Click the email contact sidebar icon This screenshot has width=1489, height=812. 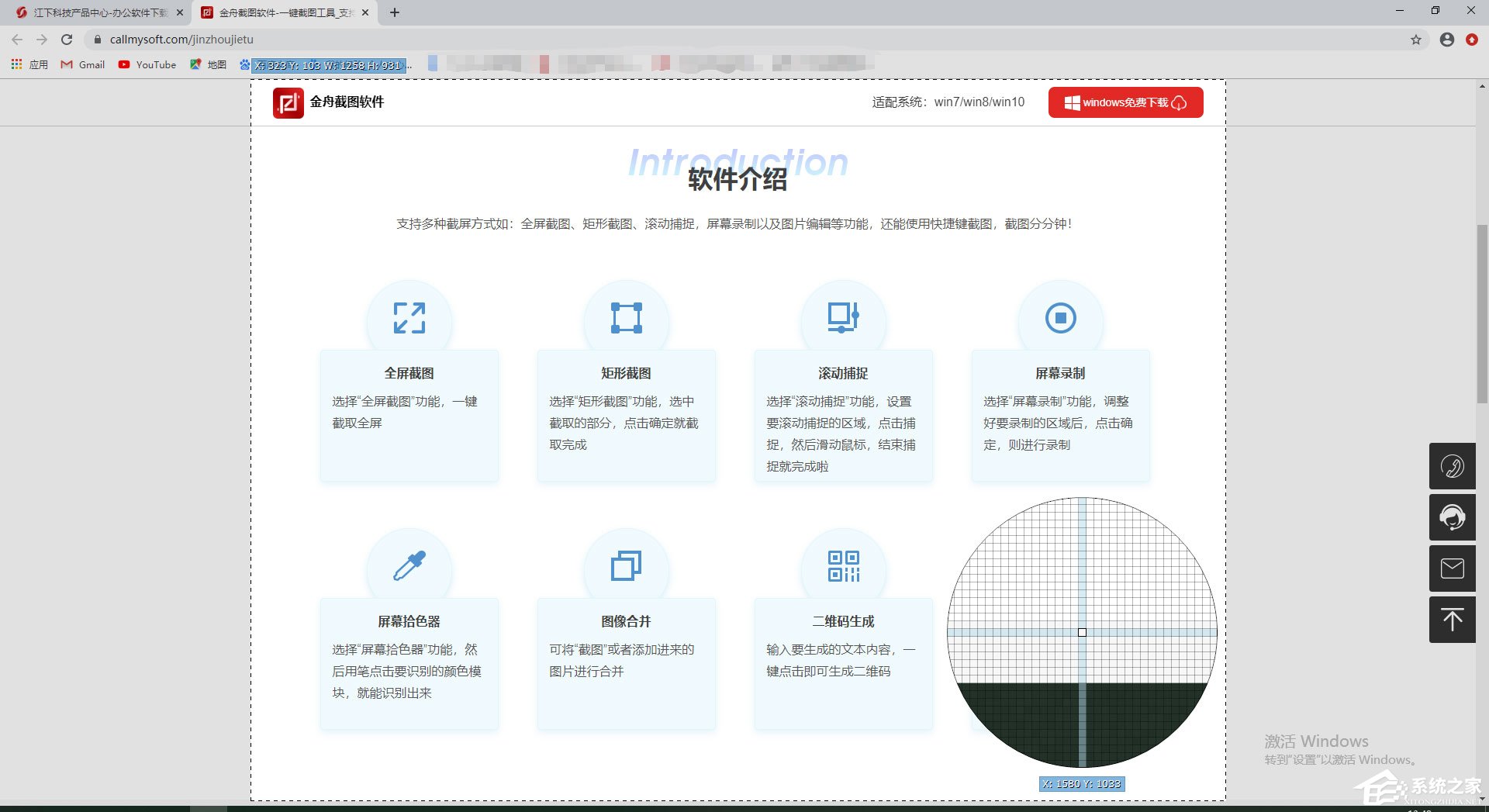tap(1452, 568)
